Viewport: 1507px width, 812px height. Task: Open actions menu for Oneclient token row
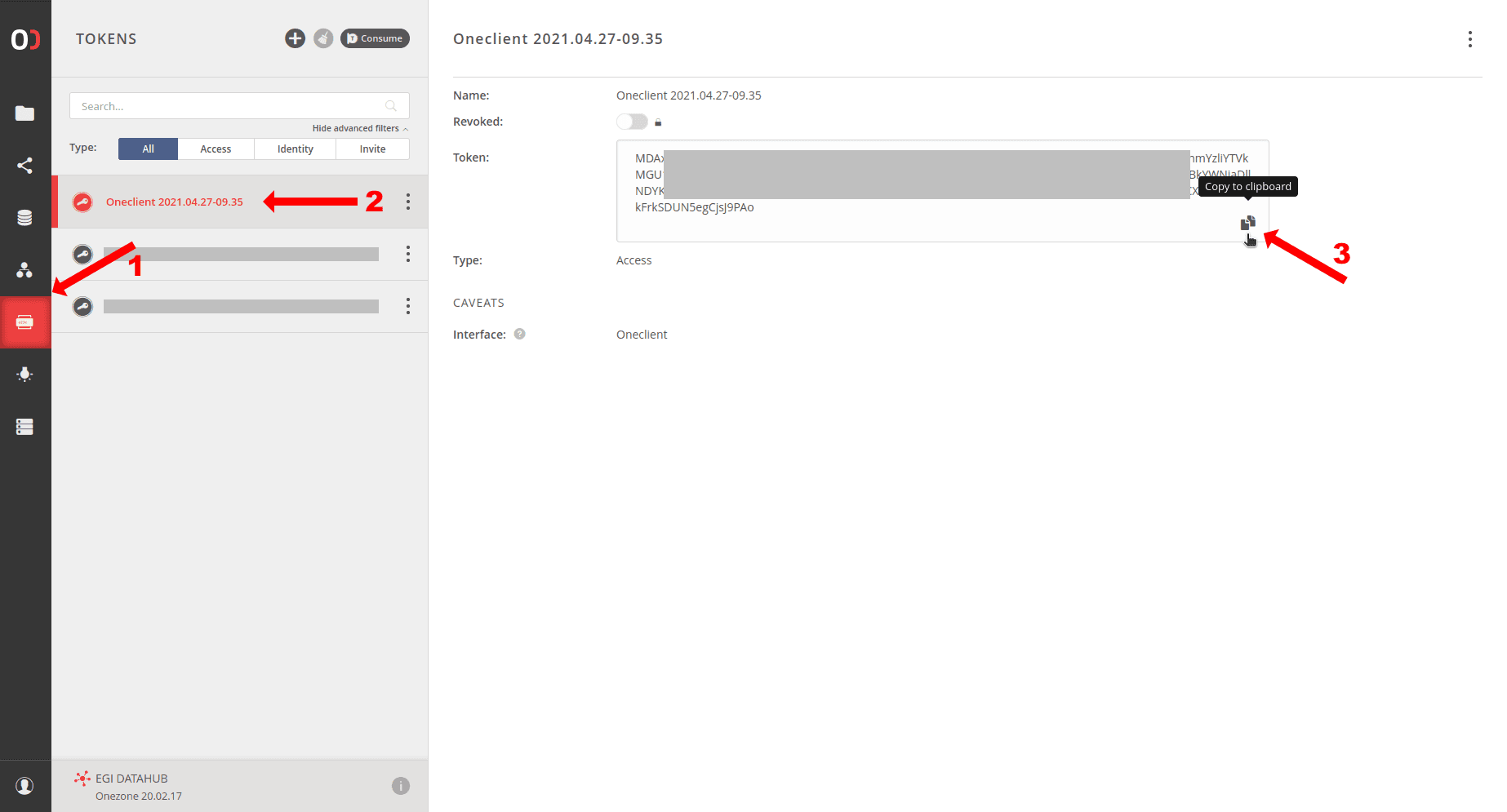[x=408, y=202]
